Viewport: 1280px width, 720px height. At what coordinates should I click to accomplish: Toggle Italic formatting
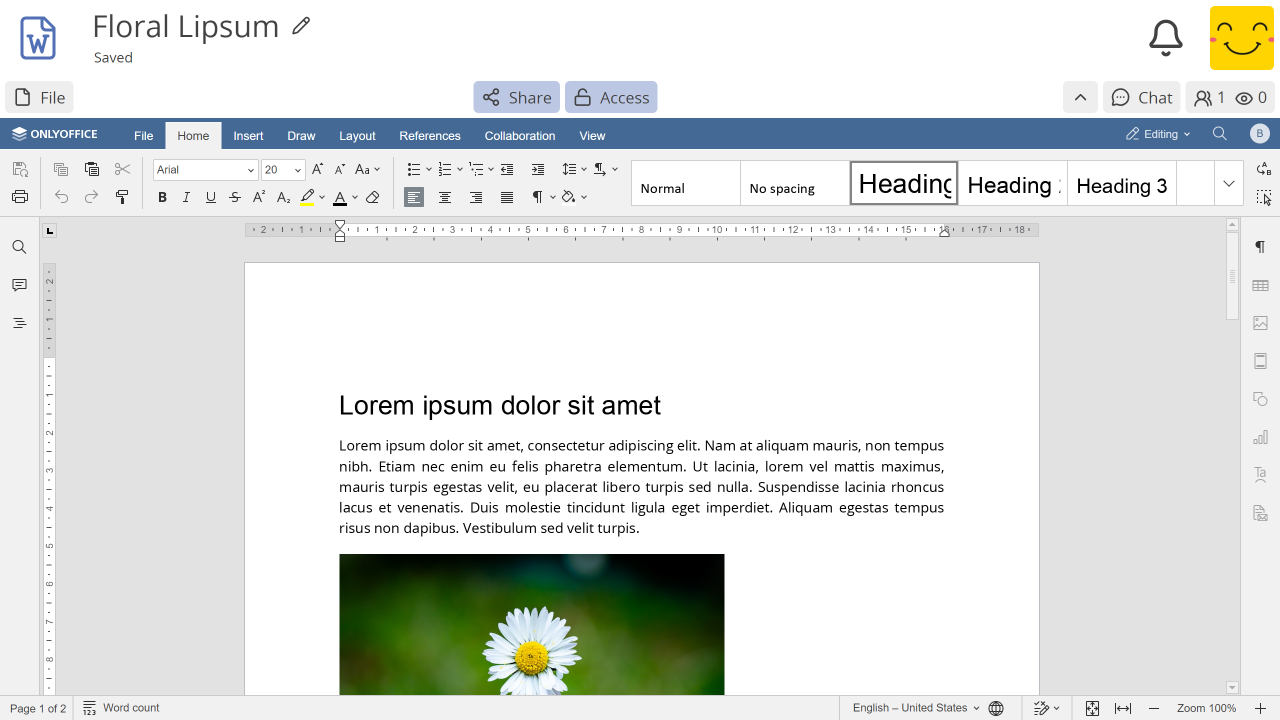186,197
